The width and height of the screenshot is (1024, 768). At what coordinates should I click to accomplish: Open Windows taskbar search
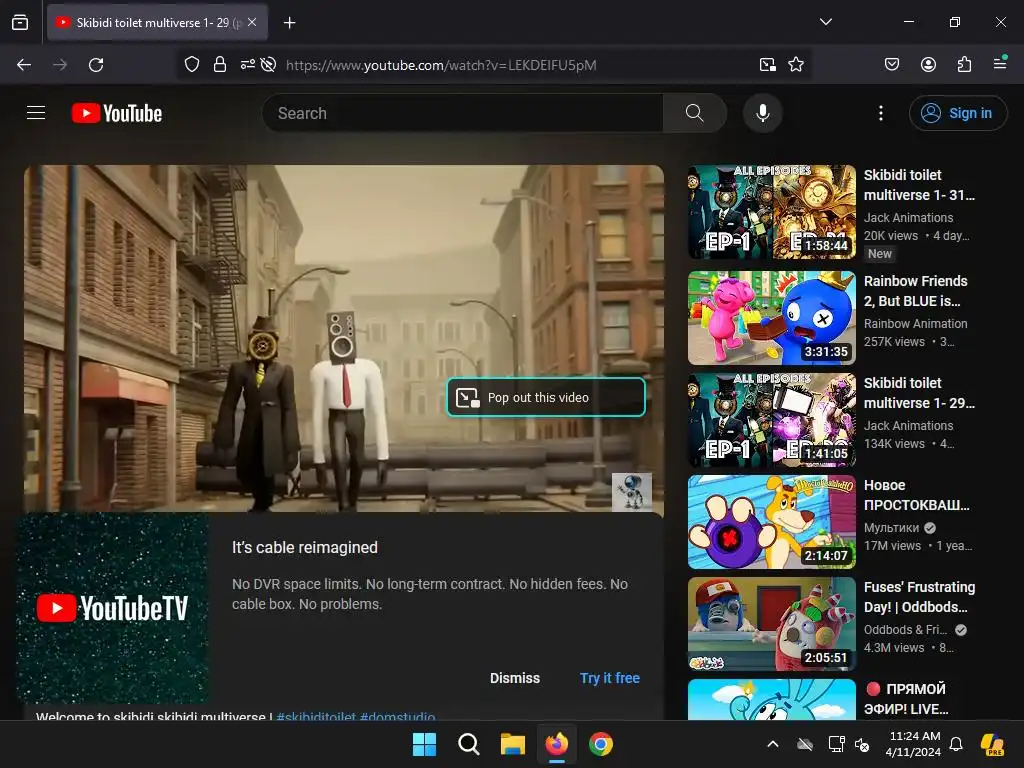(x=468, y=744)
